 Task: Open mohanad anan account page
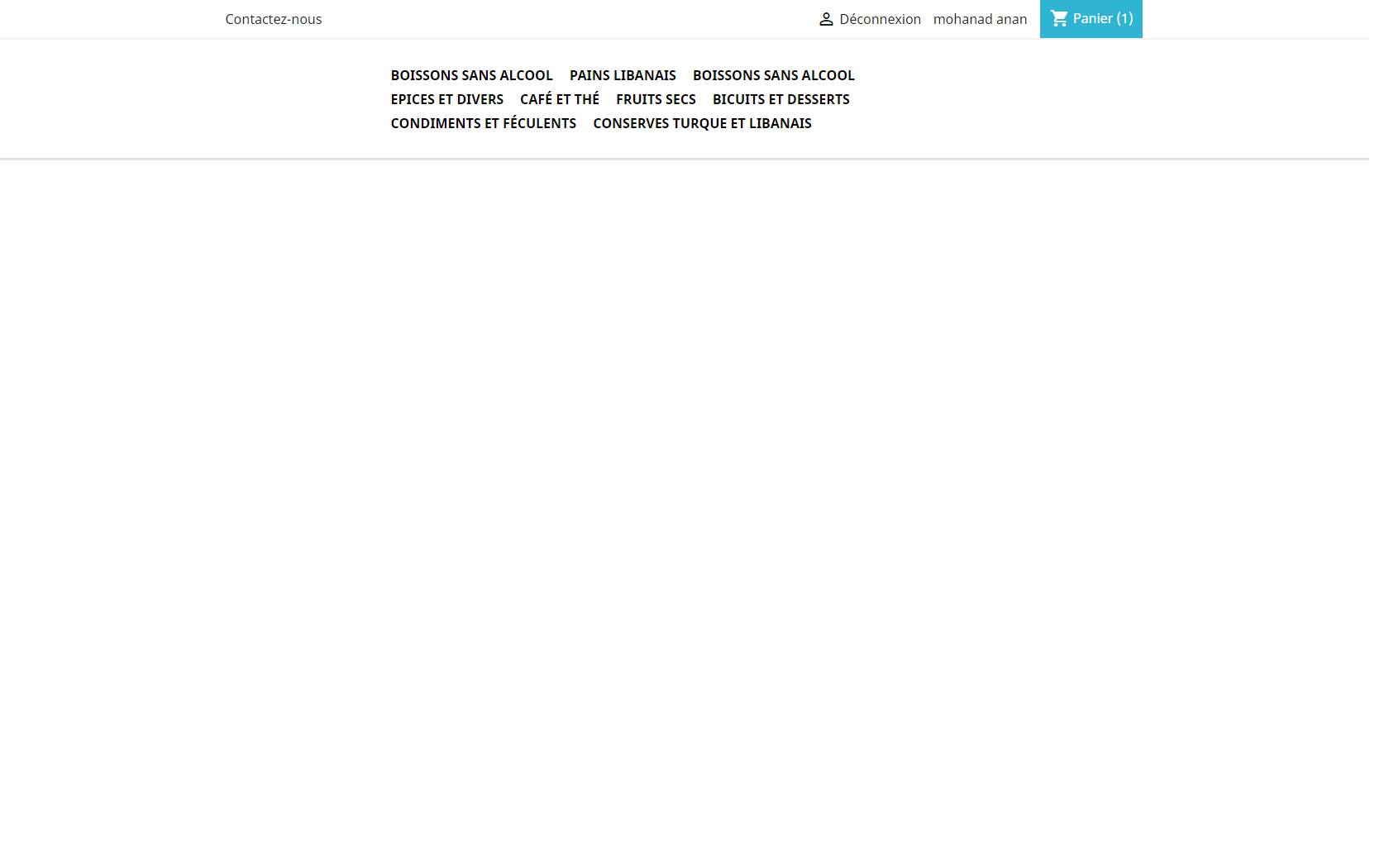click(x=980, y=19)
